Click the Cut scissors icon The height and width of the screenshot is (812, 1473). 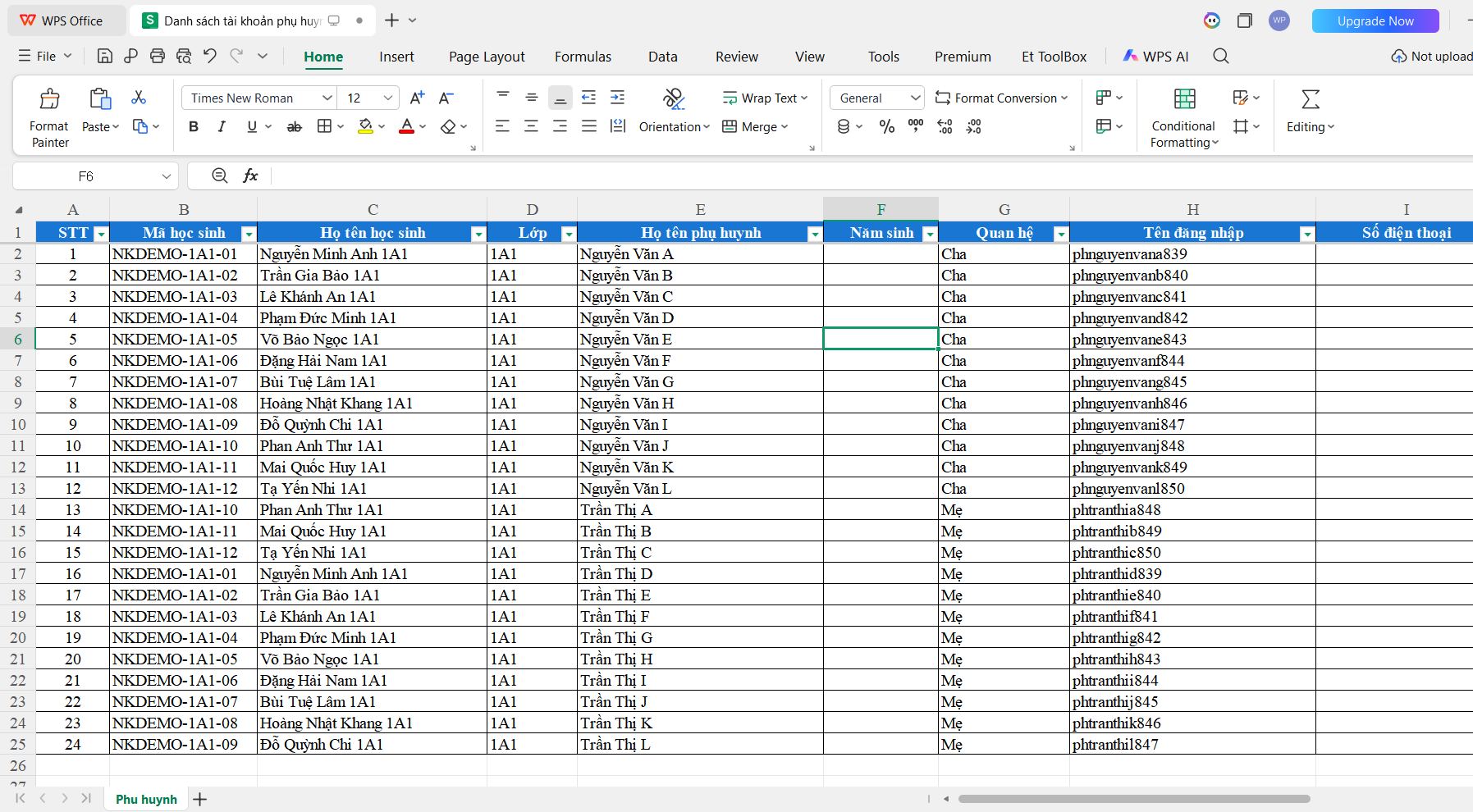point(139,98)
